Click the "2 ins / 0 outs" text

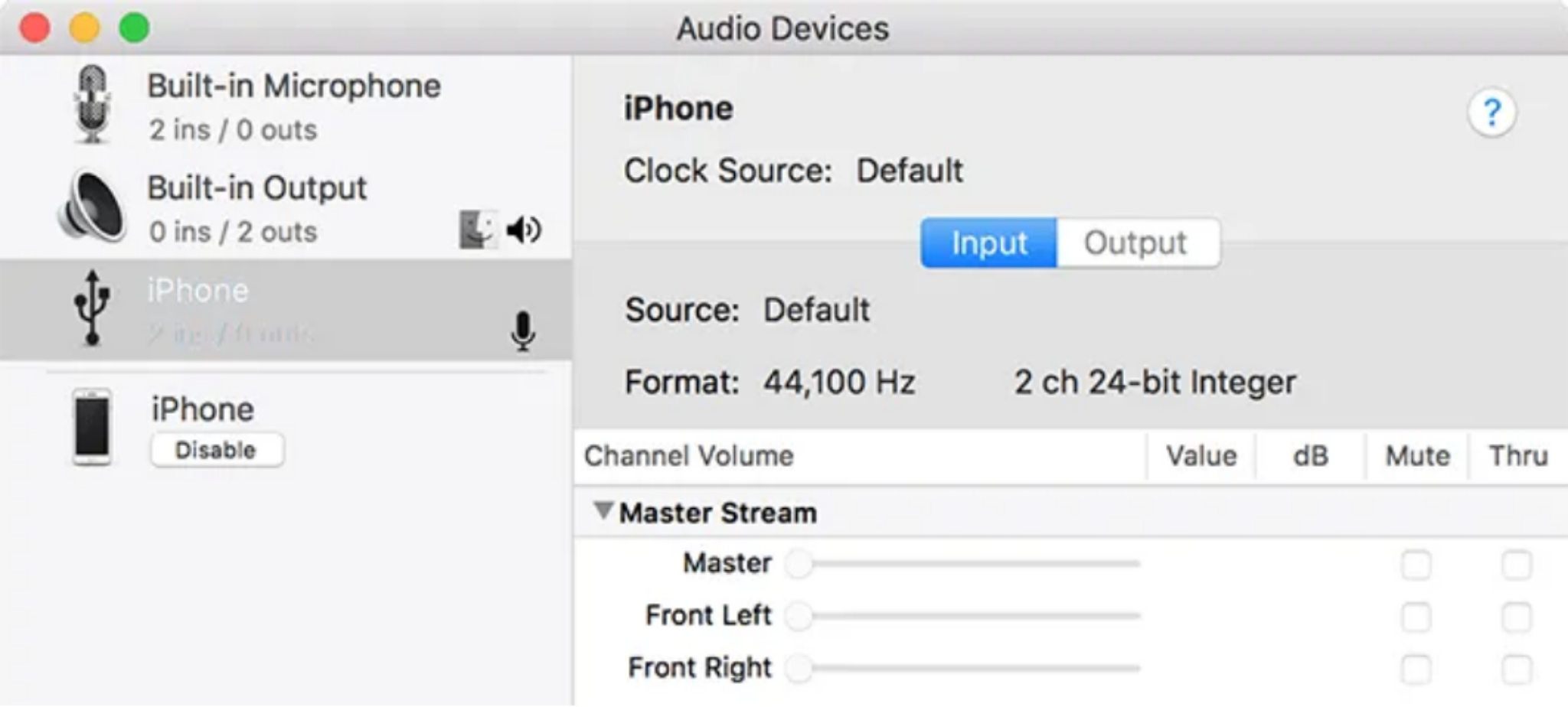pyautogui.click(x=233, y=130)
